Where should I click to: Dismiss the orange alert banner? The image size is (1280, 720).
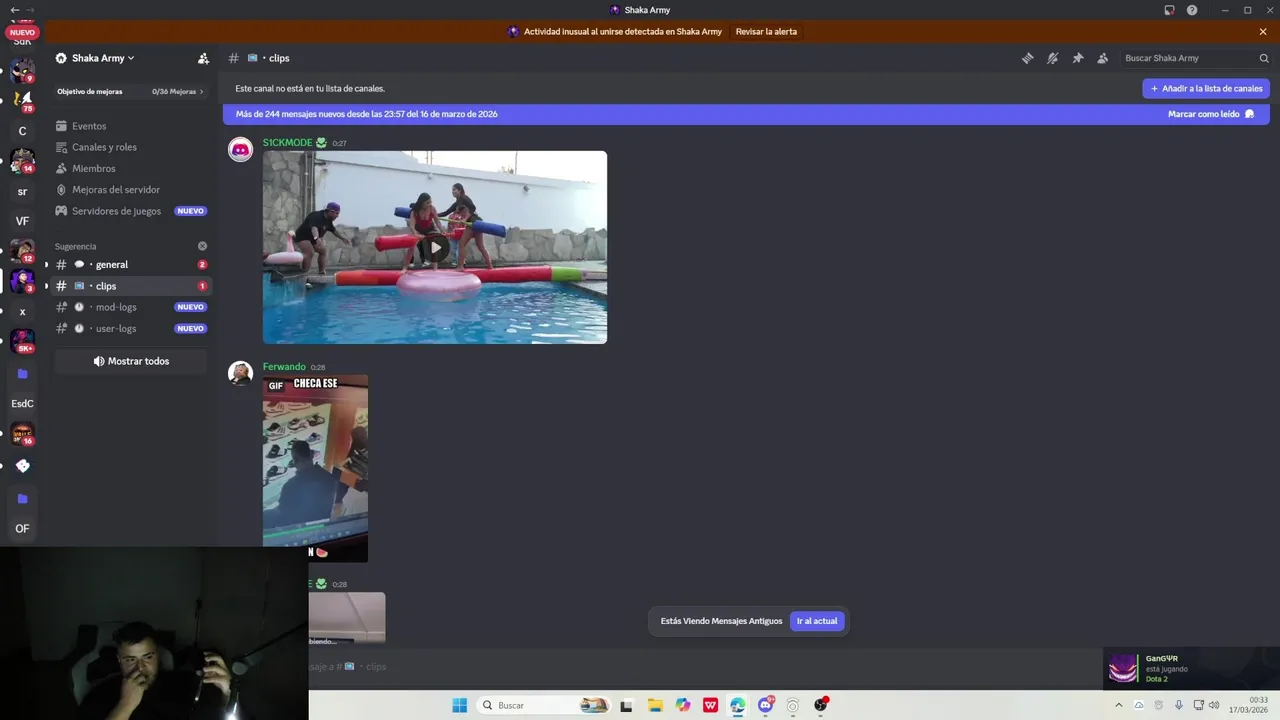coord(1263,31)
